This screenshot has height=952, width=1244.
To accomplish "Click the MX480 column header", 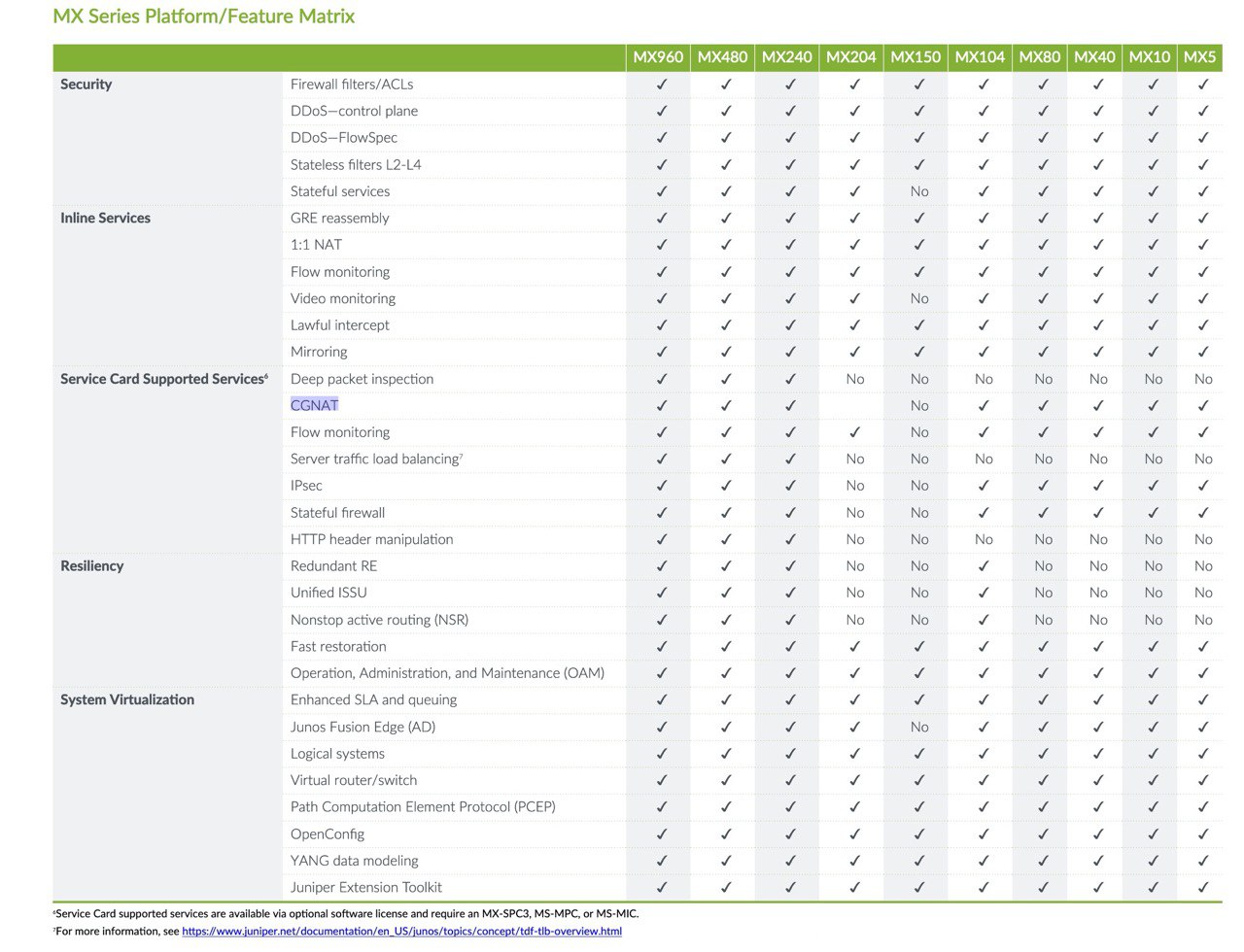I will [x=722, y=57].
